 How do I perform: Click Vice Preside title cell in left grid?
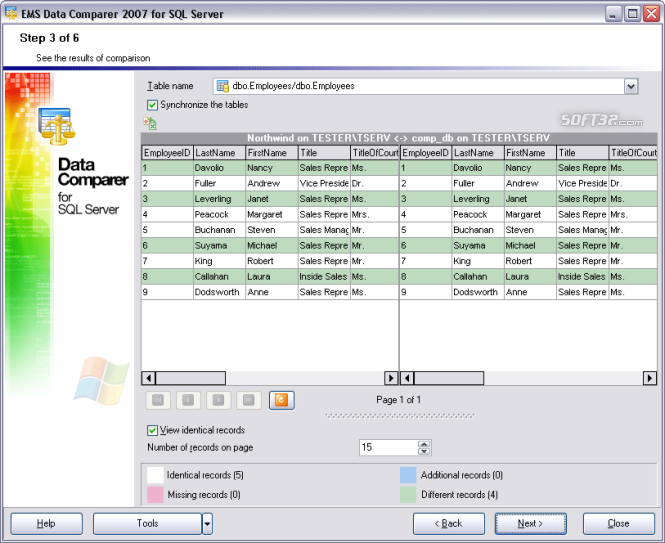324,184
